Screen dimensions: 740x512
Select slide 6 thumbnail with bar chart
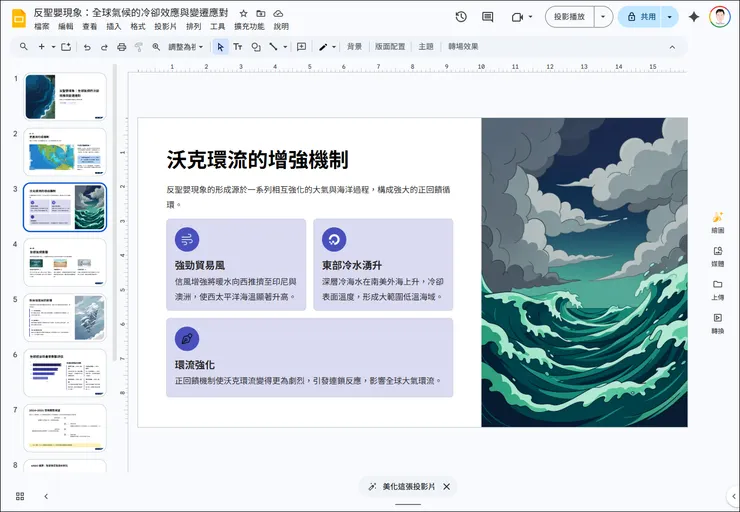coord(65,373)
